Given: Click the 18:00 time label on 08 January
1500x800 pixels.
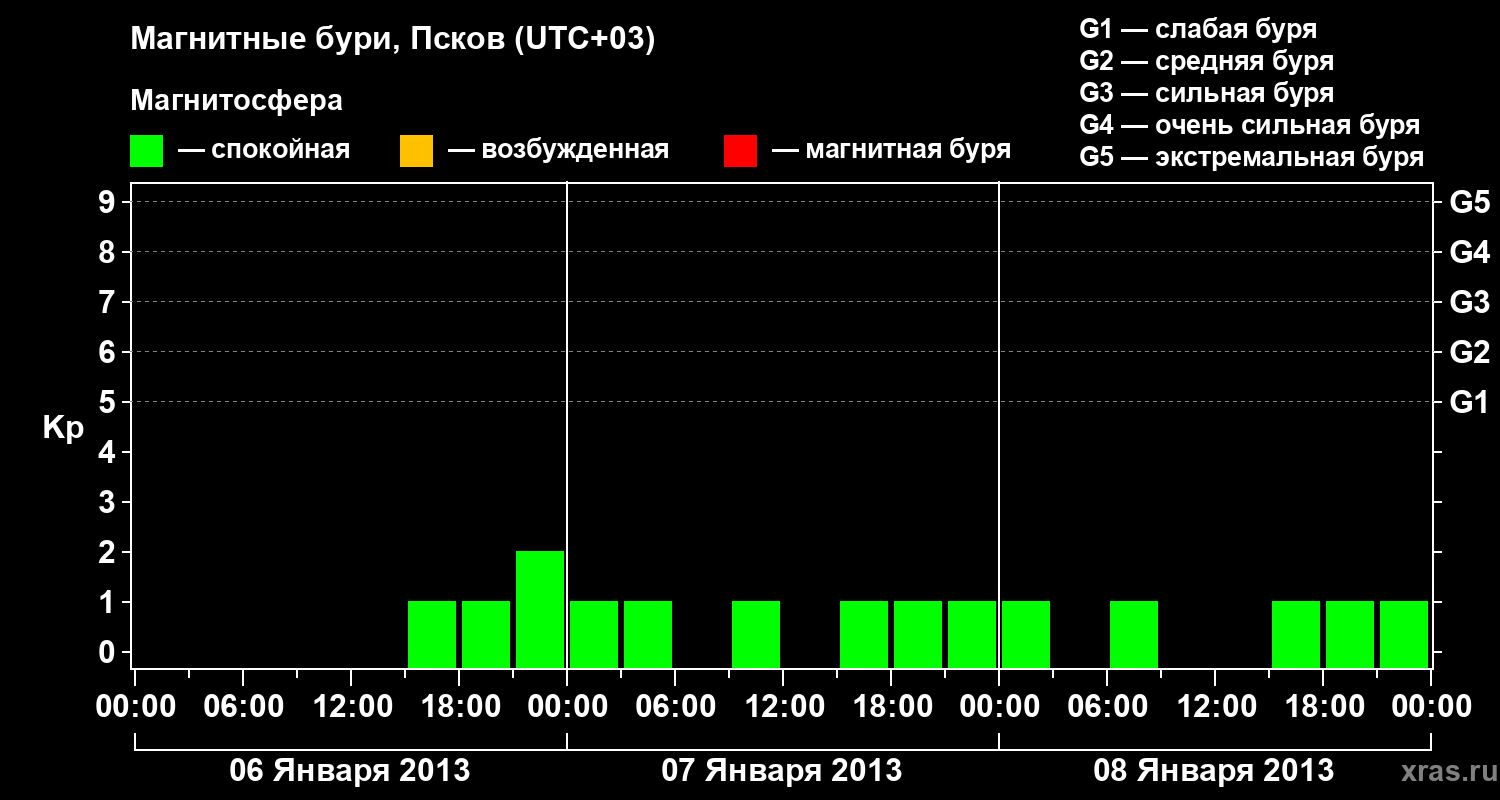Looking at the screenshot, I should click(1323, 707).
